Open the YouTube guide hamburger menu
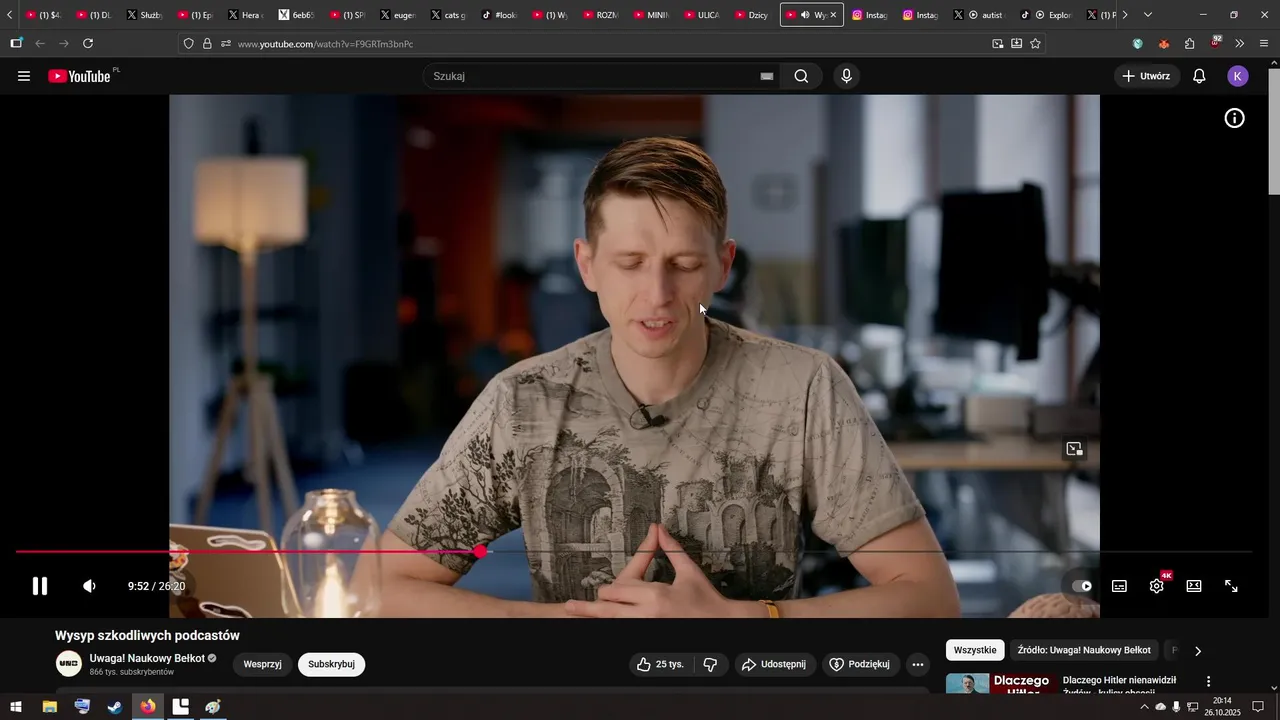The image size is (1280, 720). coord(24,76)
